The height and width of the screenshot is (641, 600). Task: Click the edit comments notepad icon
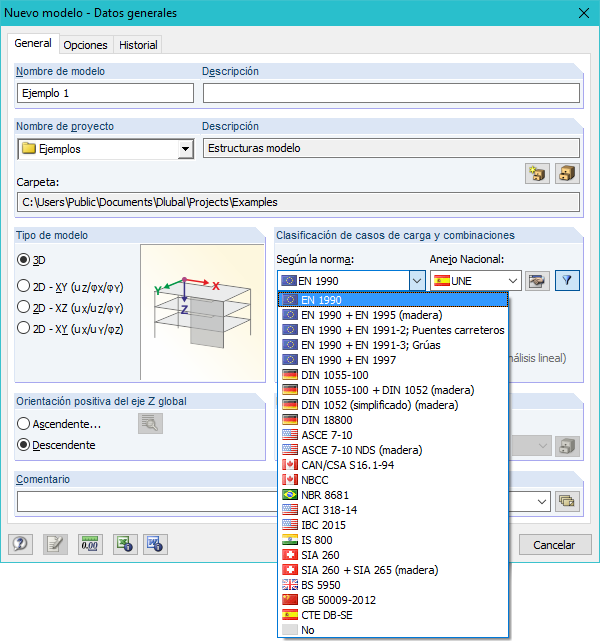55,544
